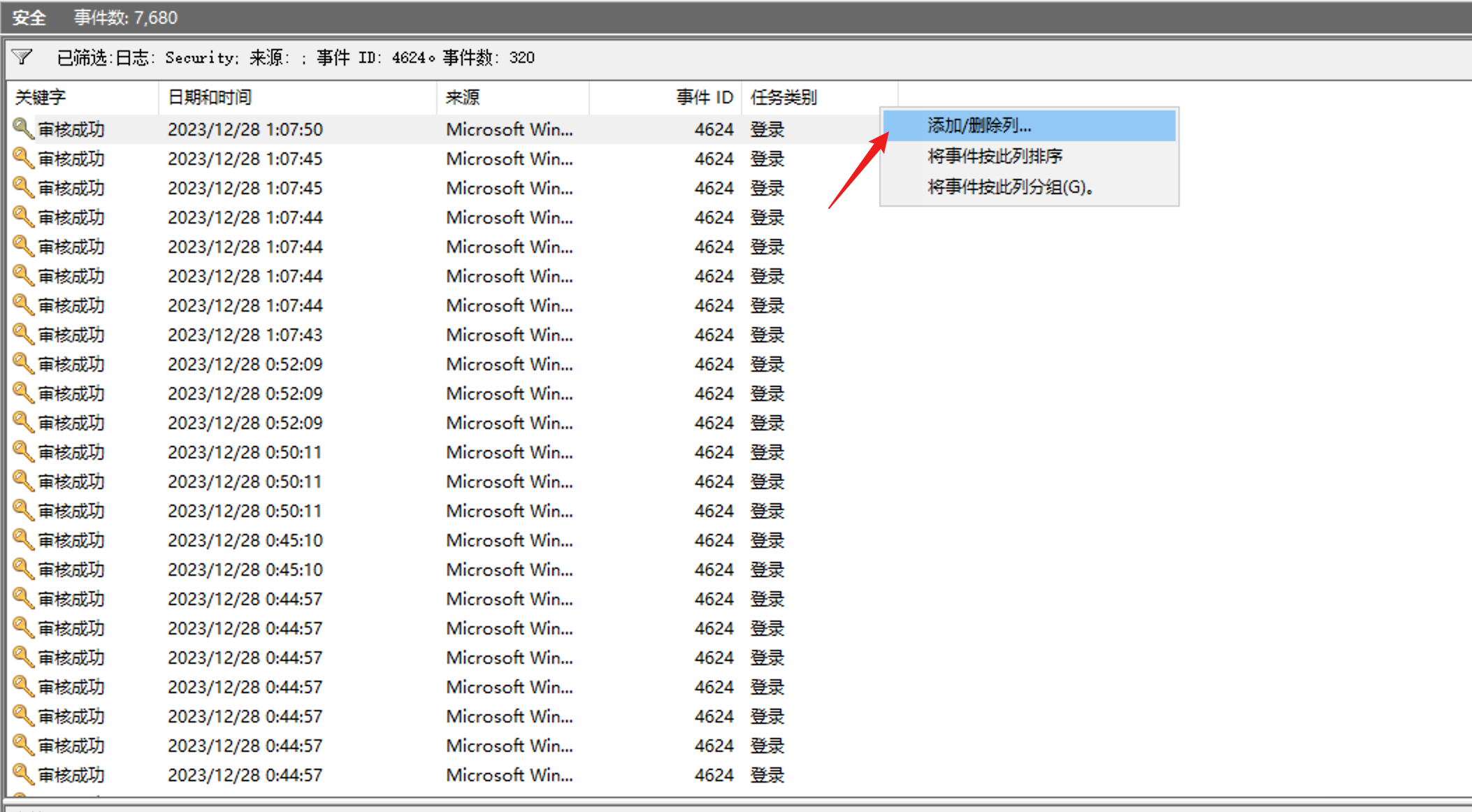Click the filter funnel icon
The height and width of the screenshot is (812, 1472).
[x=22, y=57]
